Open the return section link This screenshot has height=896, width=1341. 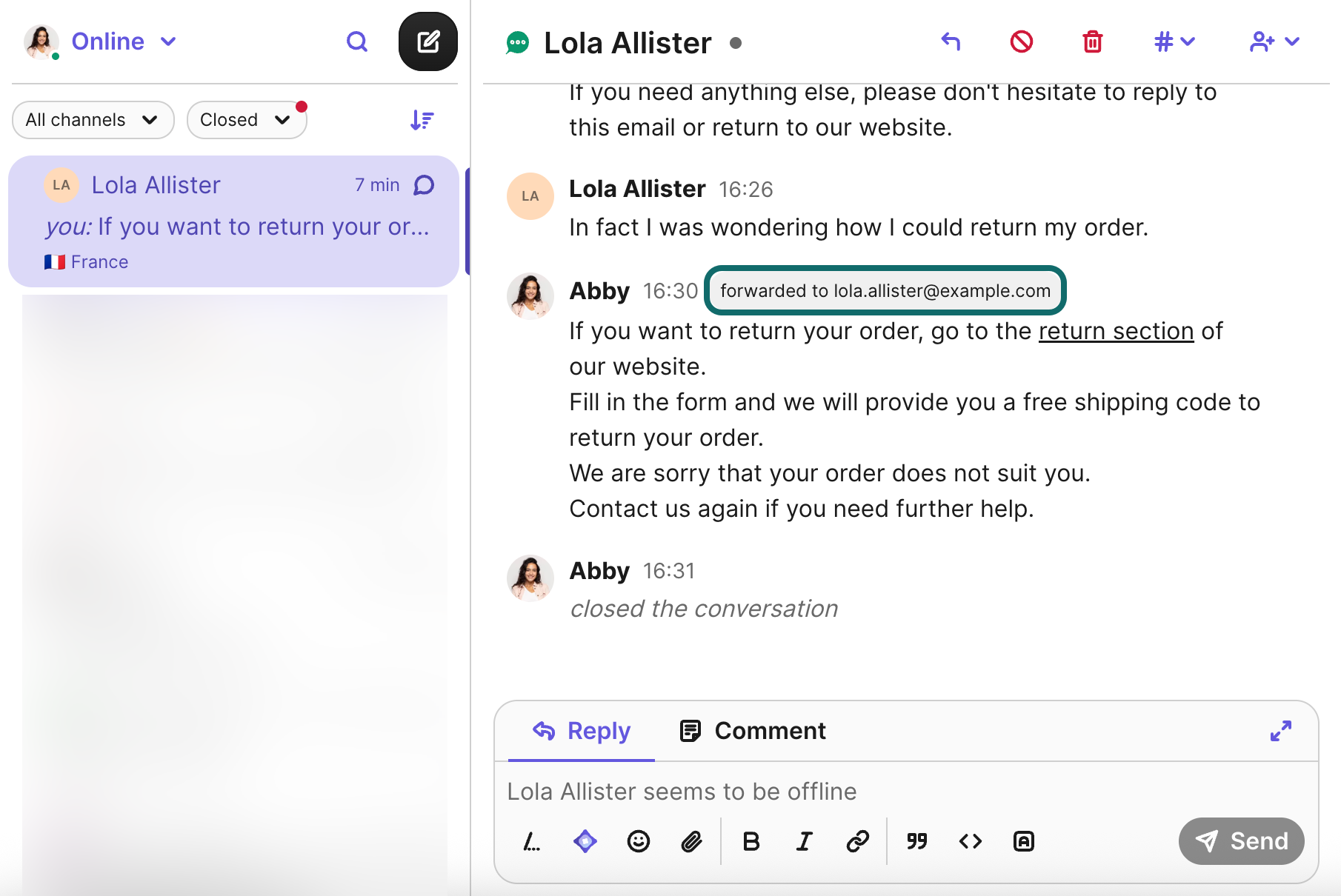coord(1116,331)
